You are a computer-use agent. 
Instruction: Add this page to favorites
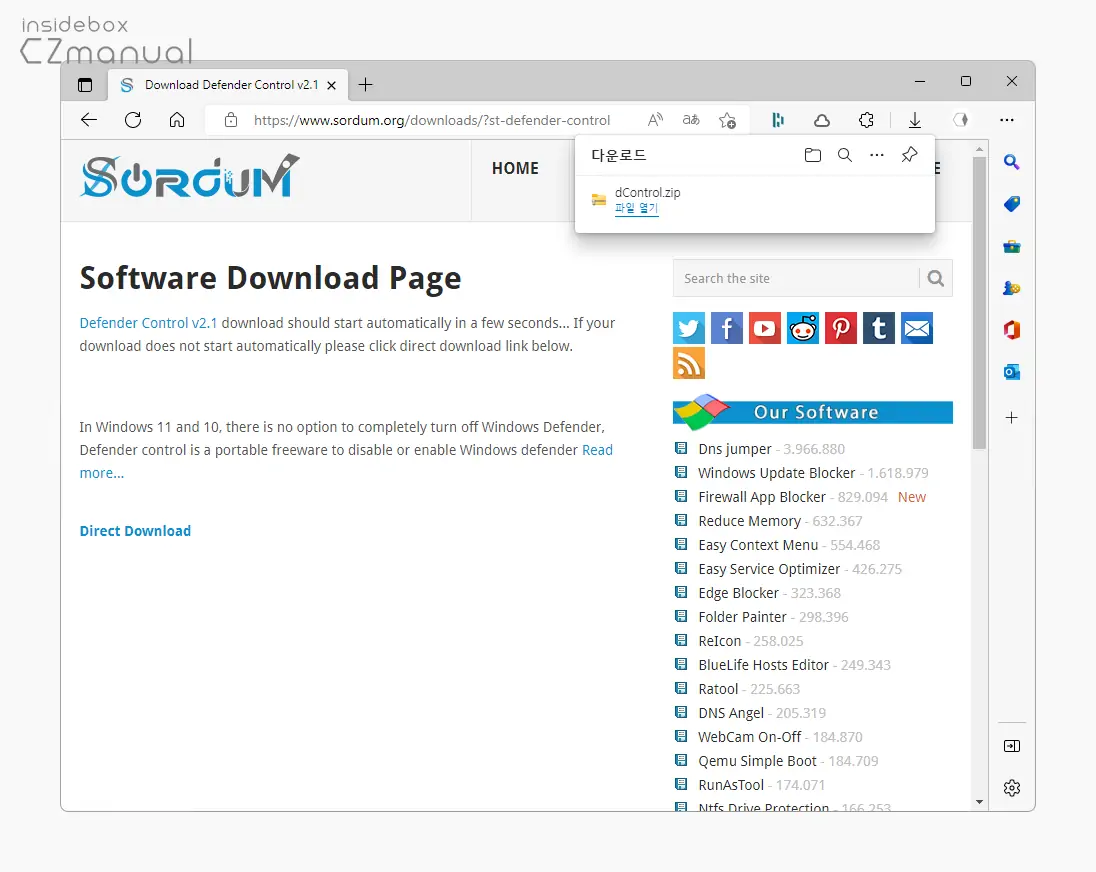coord(727,120)
